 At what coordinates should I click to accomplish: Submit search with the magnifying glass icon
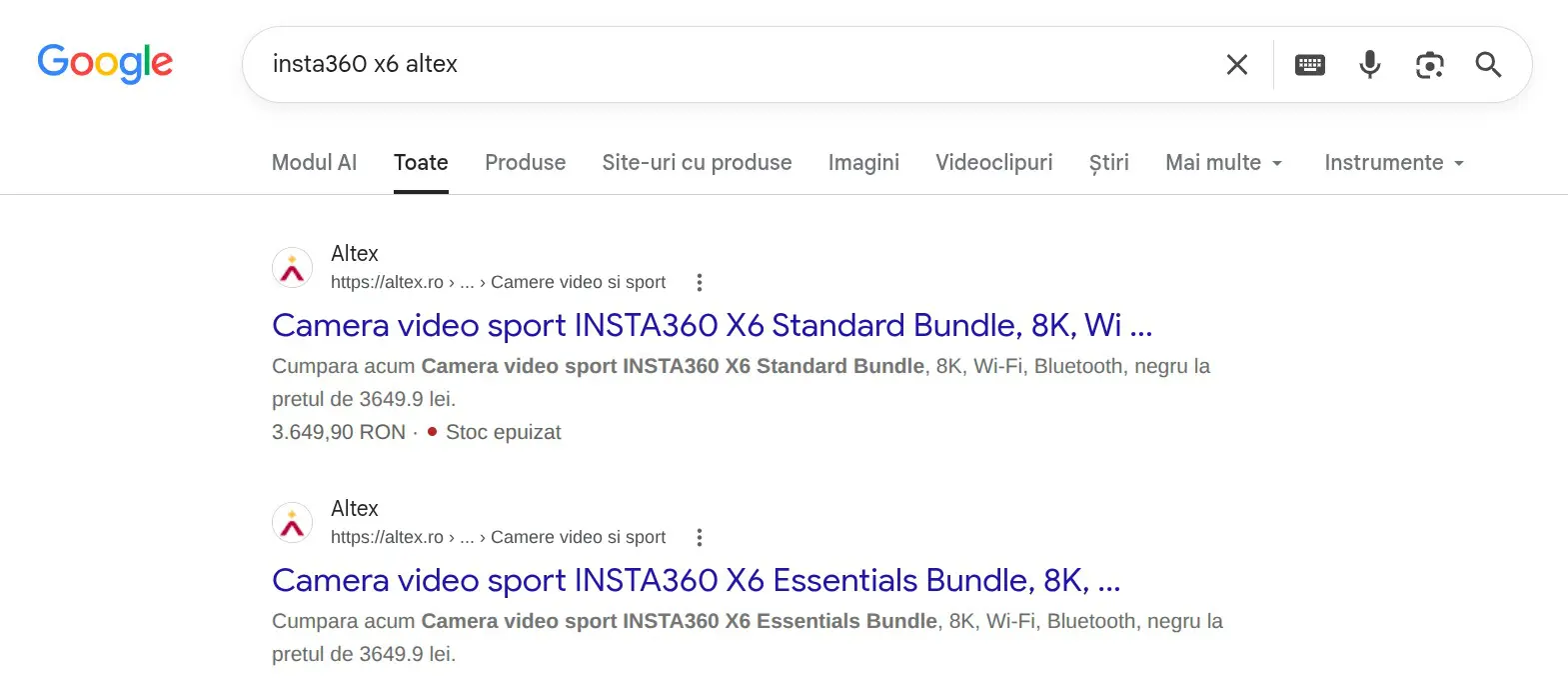(1488, 65)
